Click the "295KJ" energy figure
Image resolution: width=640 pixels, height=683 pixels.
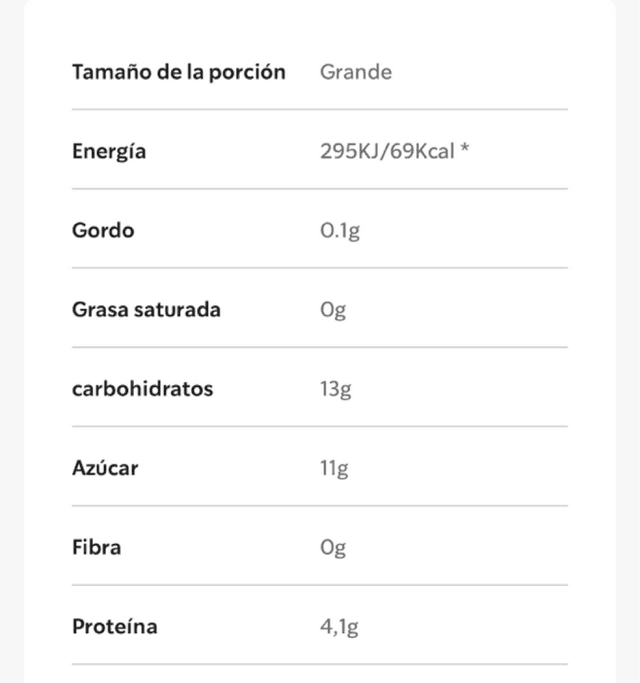pyautogui.click(x=345, y=152)
